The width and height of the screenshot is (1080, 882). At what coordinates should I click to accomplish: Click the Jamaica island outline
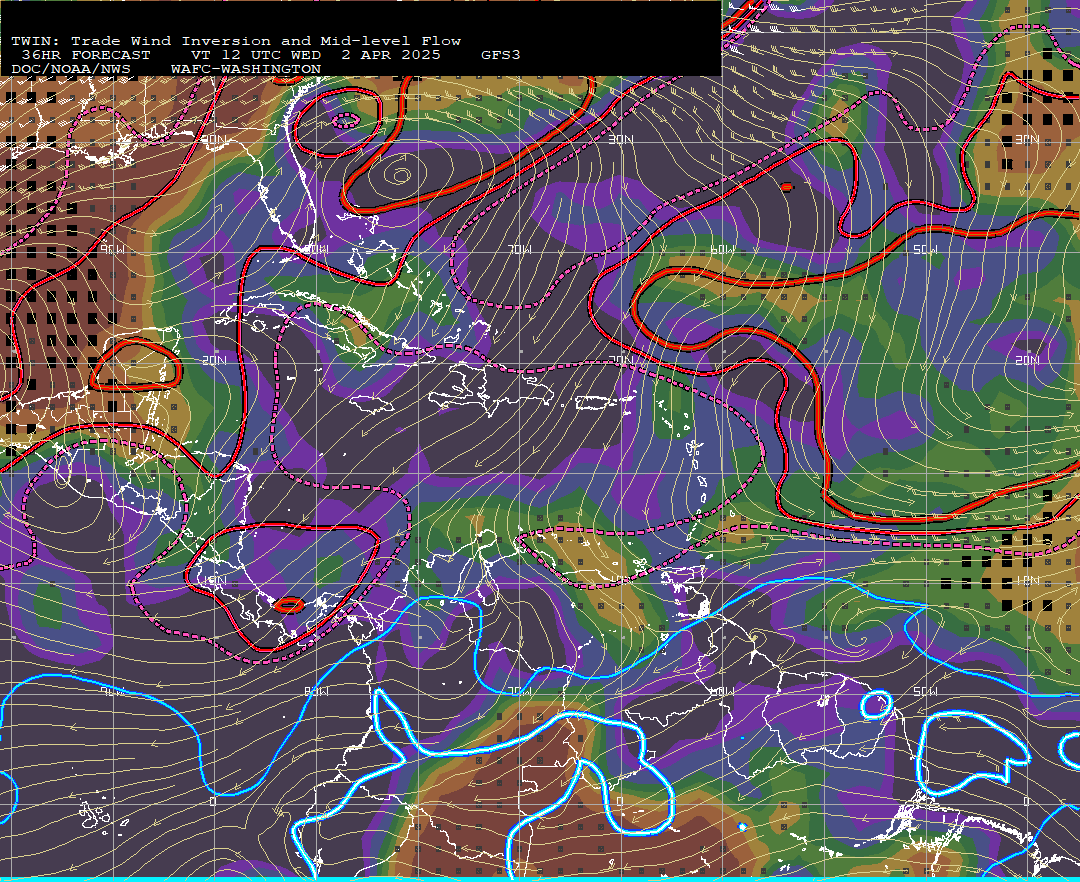[371, 404]
